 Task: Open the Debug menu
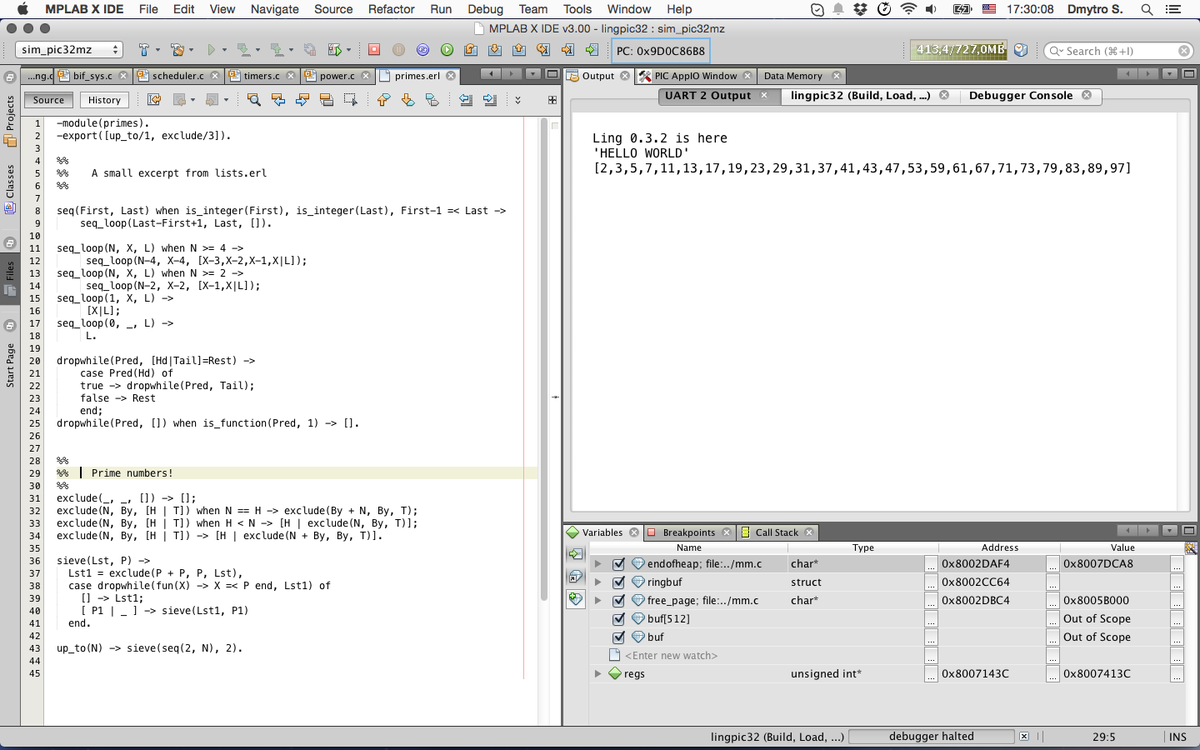[485, 9]
